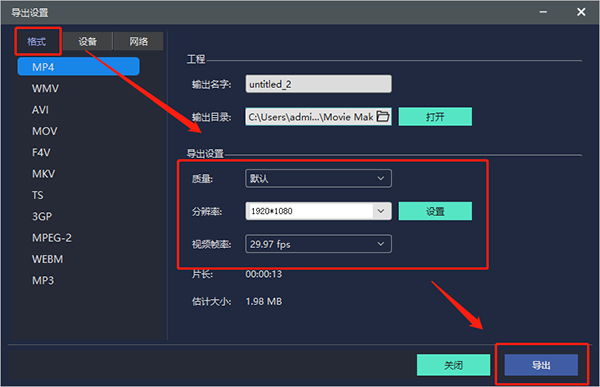Click 打开 to open output folder
The height and width of the screenshot is (387, 600).
[x=435, y=116]
